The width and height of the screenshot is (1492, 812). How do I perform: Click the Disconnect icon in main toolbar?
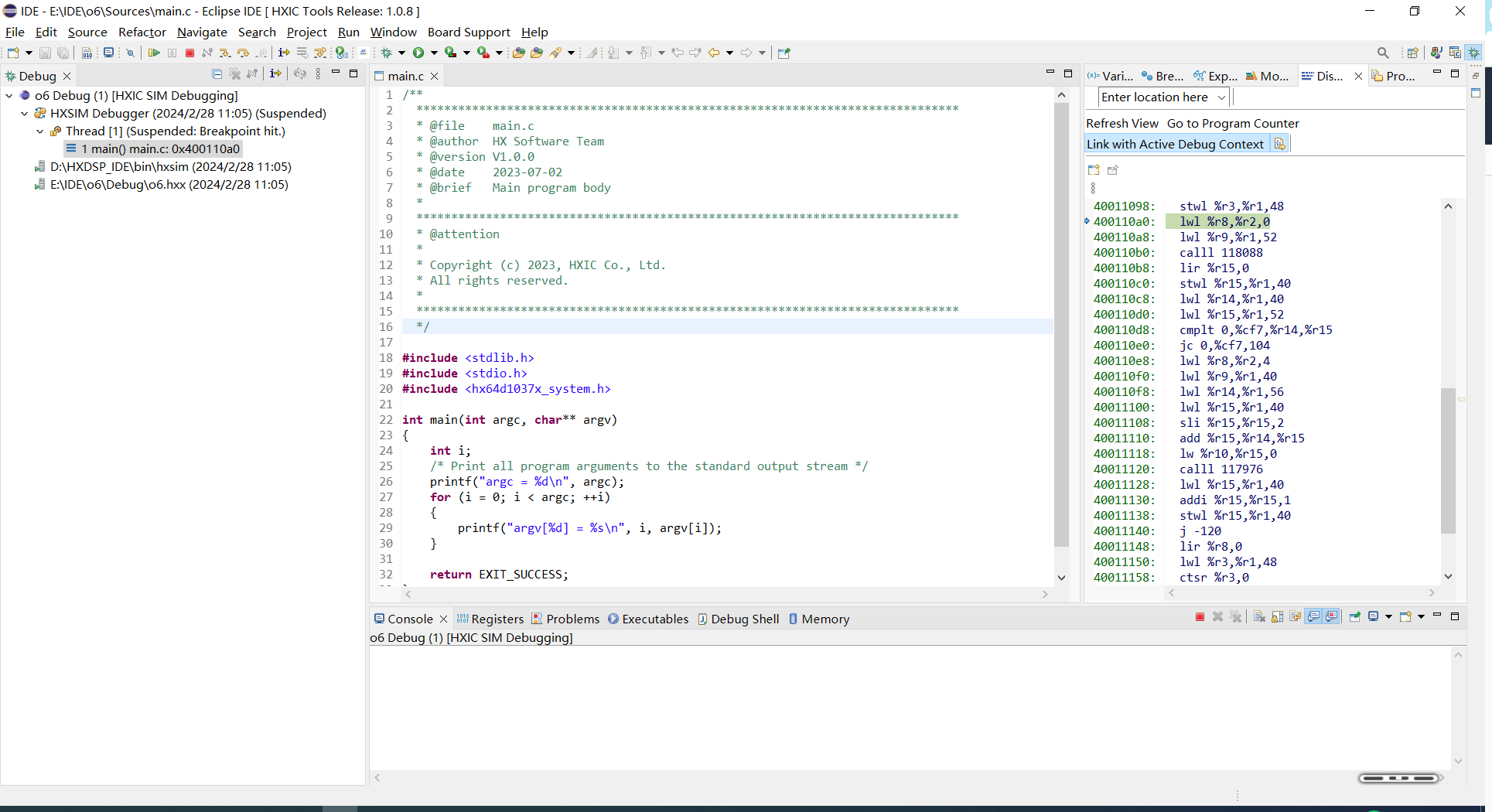click(207, 53)
